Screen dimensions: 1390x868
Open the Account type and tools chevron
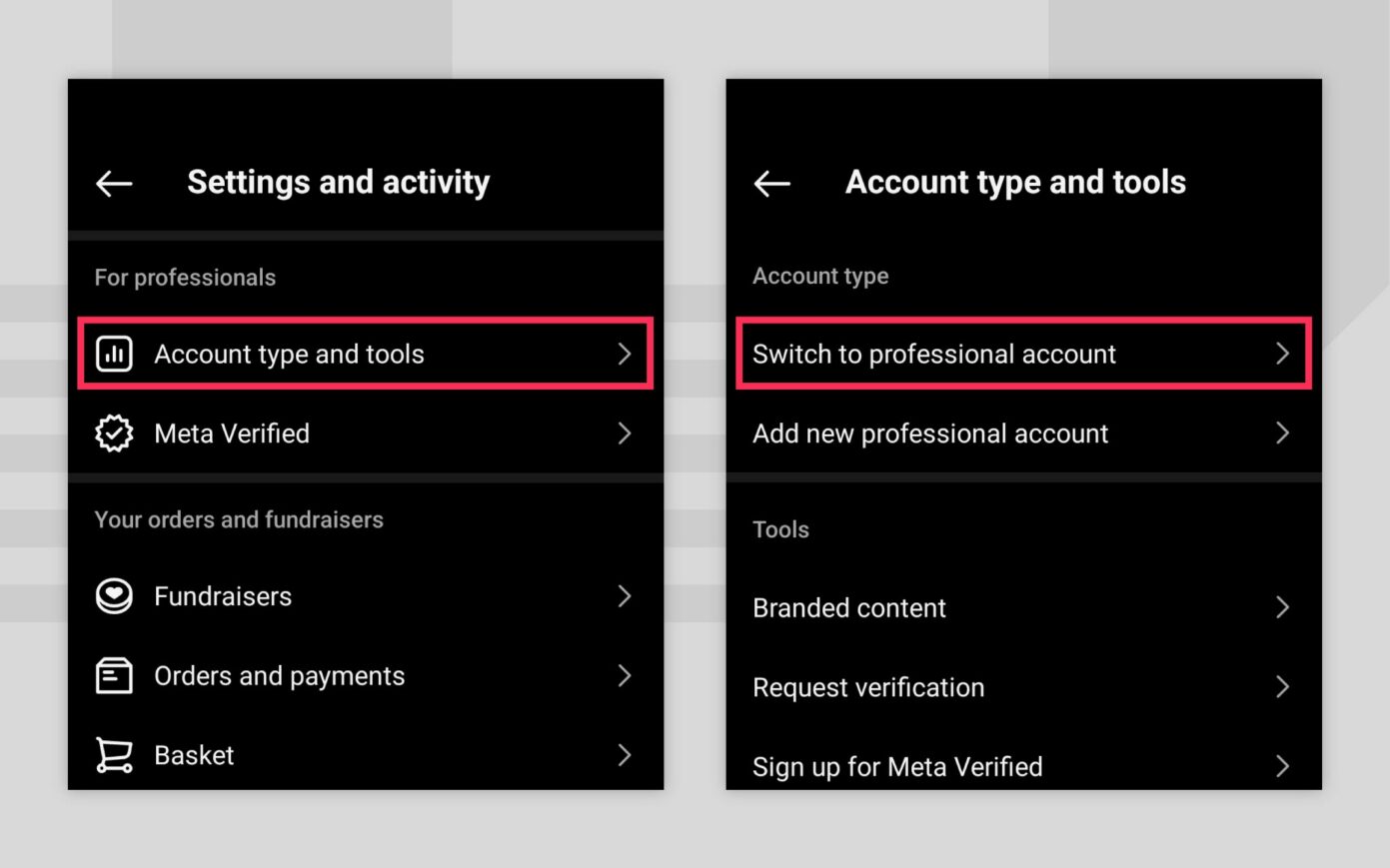[x=625, y=354]
